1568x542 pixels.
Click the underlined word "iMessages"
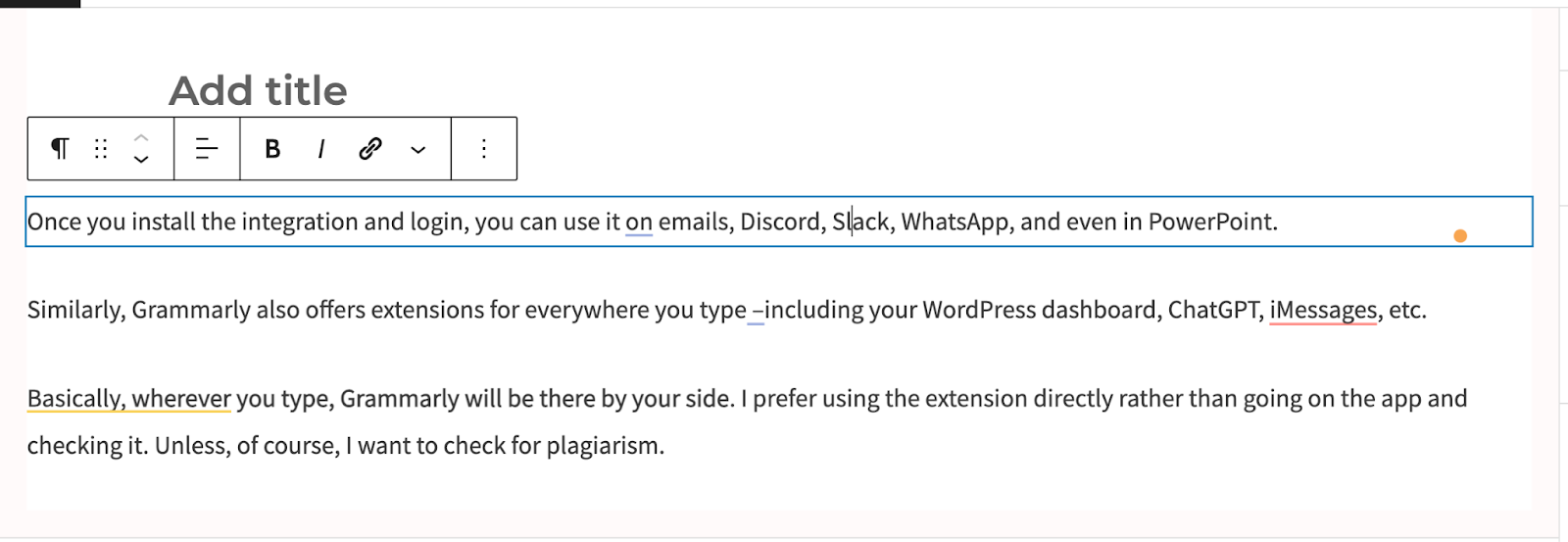[1323, 311]
